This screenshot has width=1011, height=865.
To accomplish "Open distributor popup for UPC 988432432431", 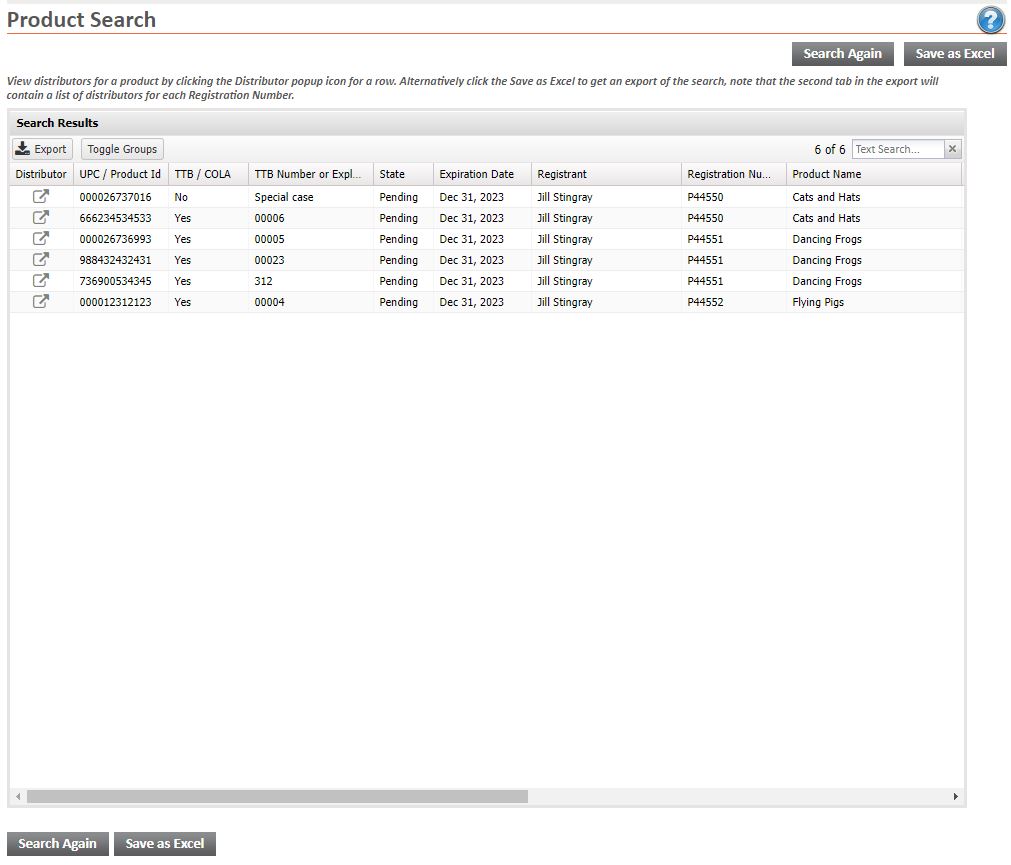I will coord(41,260).
